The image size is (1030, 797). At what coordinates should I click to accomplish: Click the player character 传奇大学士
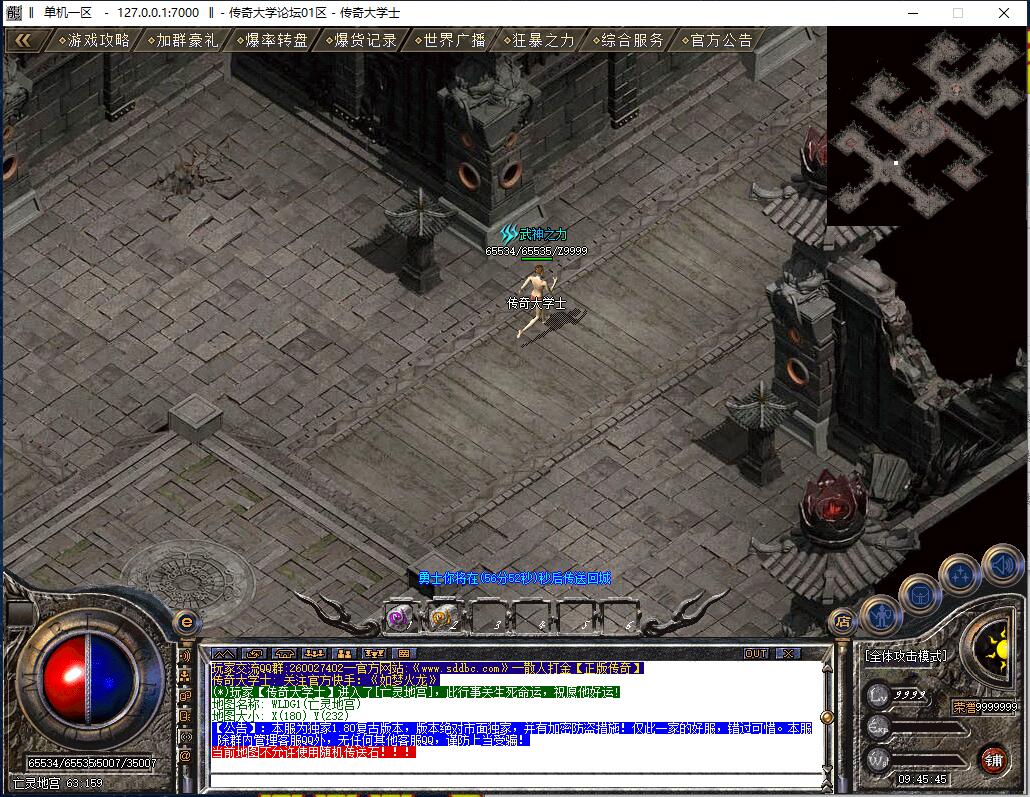tap(536, 302)
